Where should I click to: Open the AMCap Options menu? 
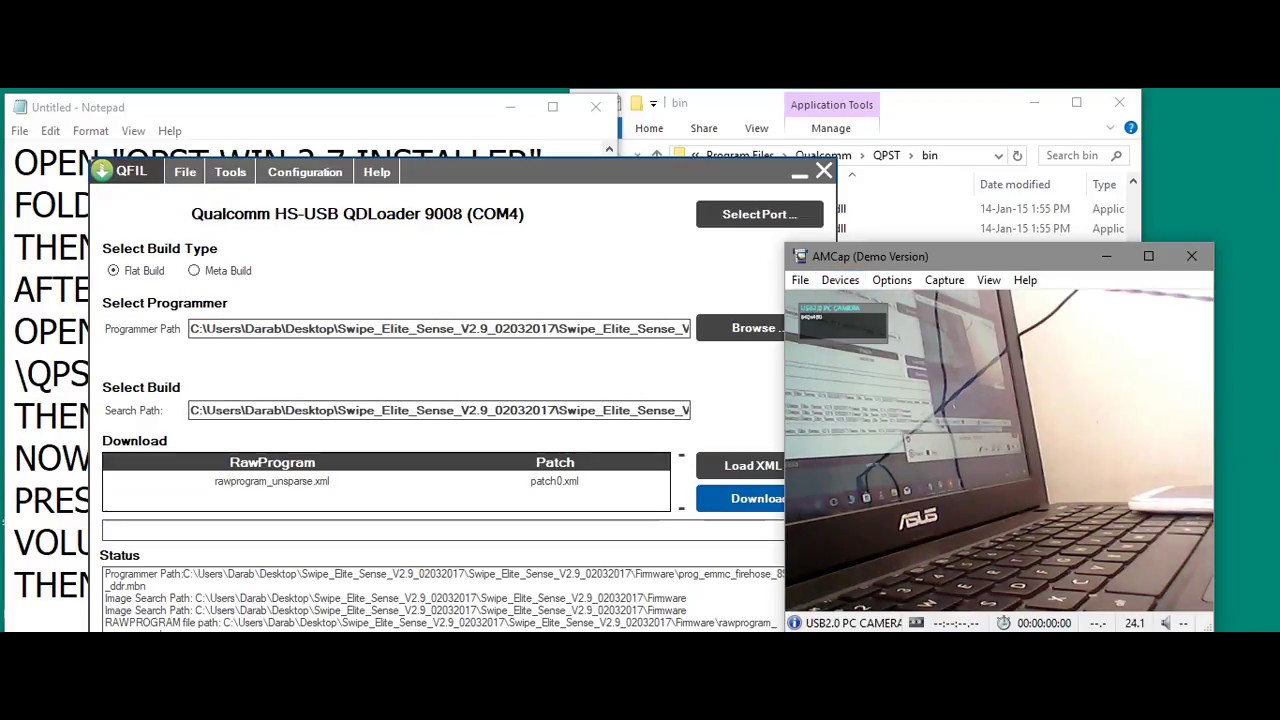892,280
